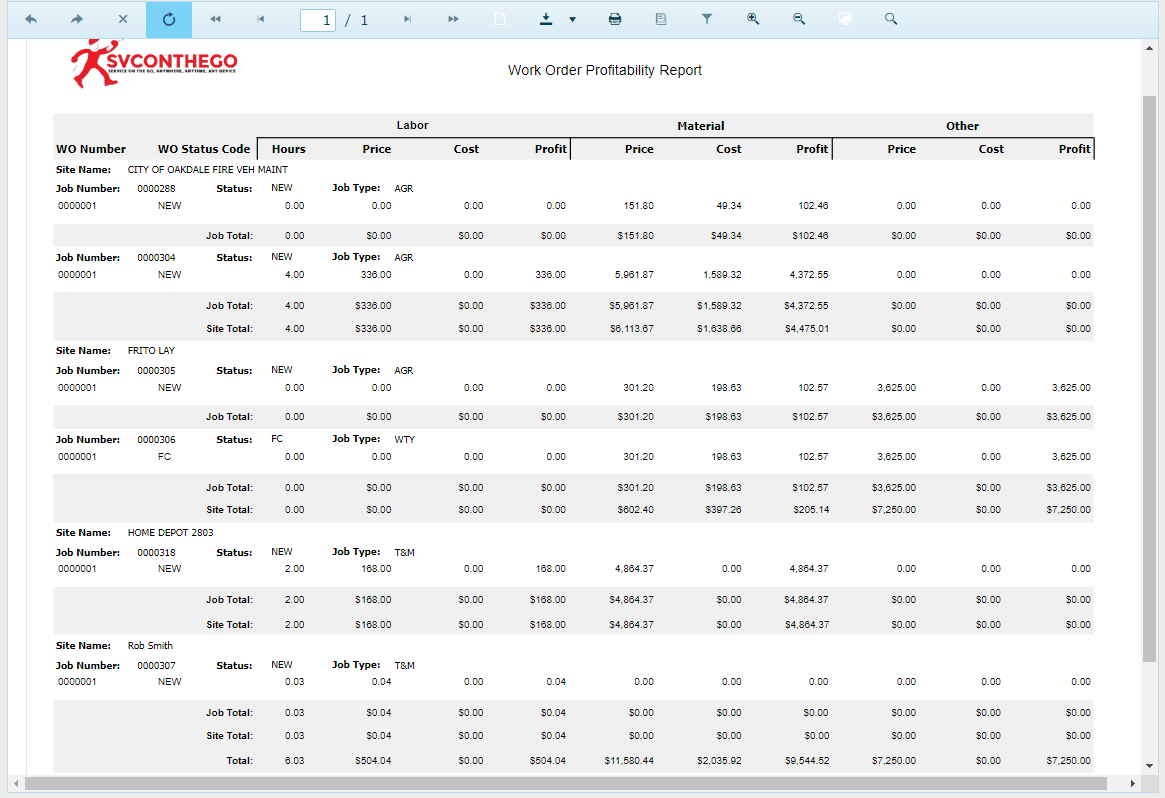
Task: Click job number 0000304
Action: click(x=156, y=257)
